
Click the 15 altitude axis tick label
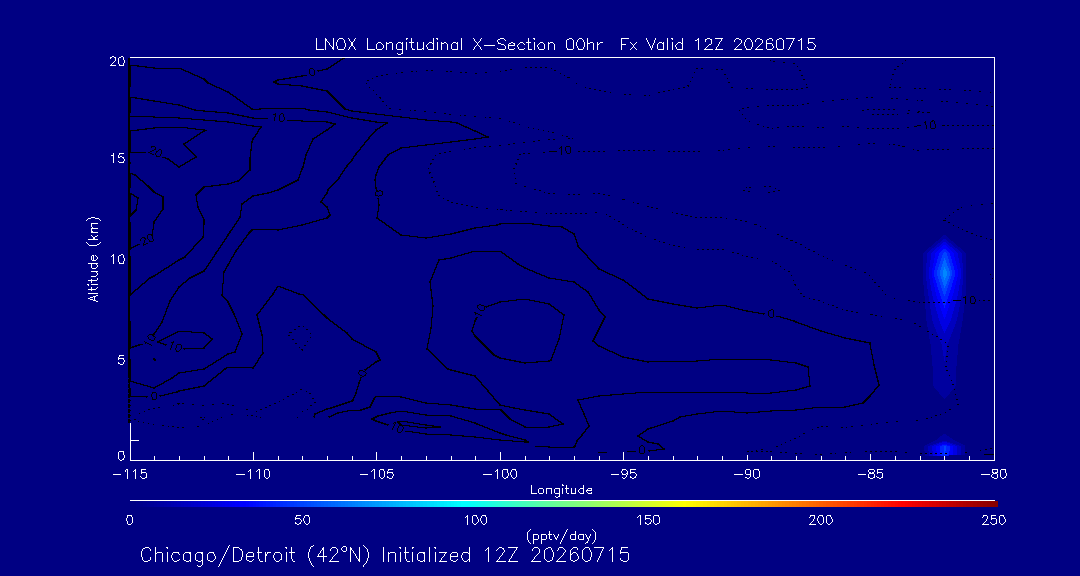[x=118, y=158]
